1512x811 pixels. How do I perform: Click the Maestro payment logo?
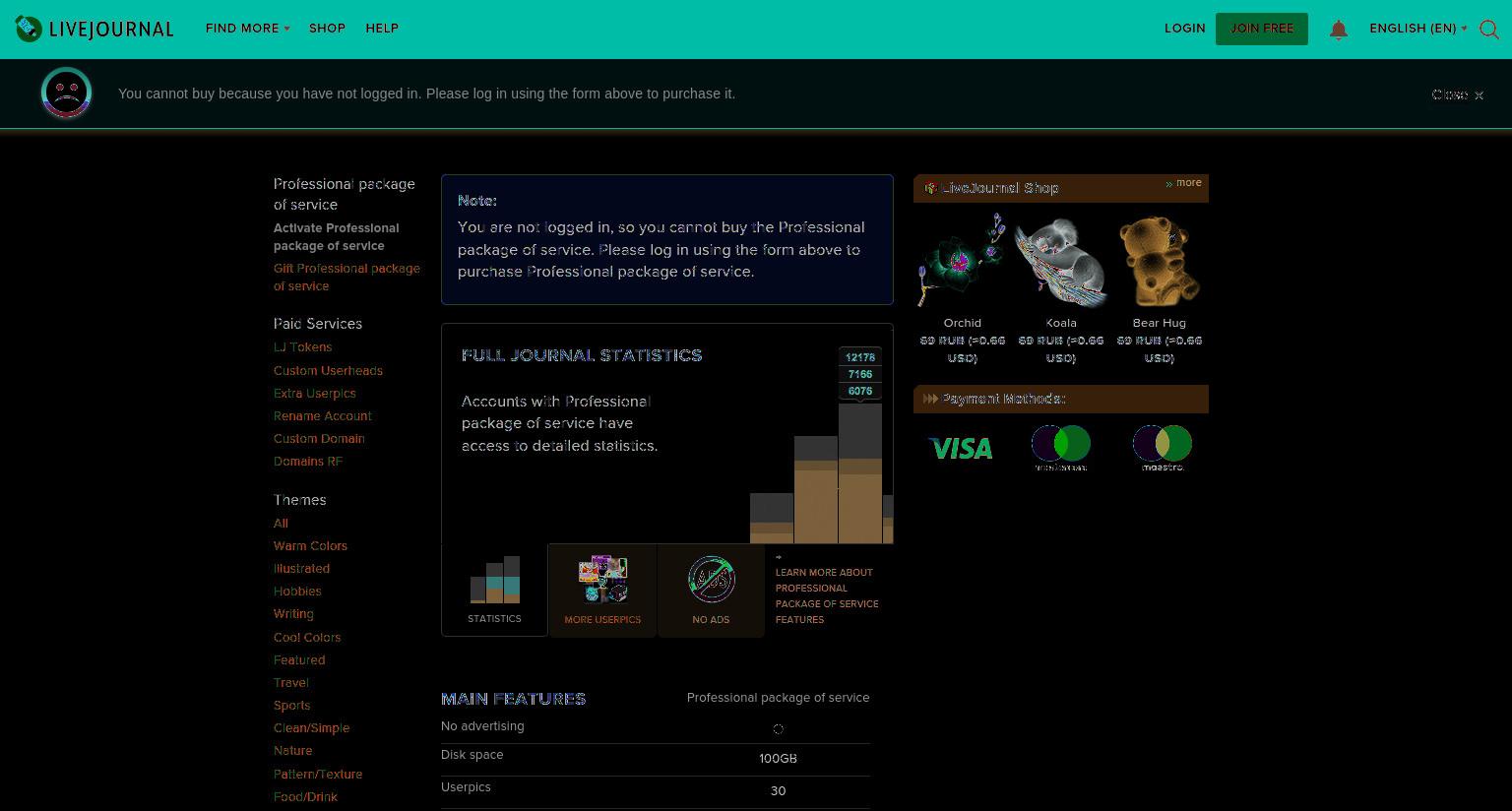tap(1162, 447)
